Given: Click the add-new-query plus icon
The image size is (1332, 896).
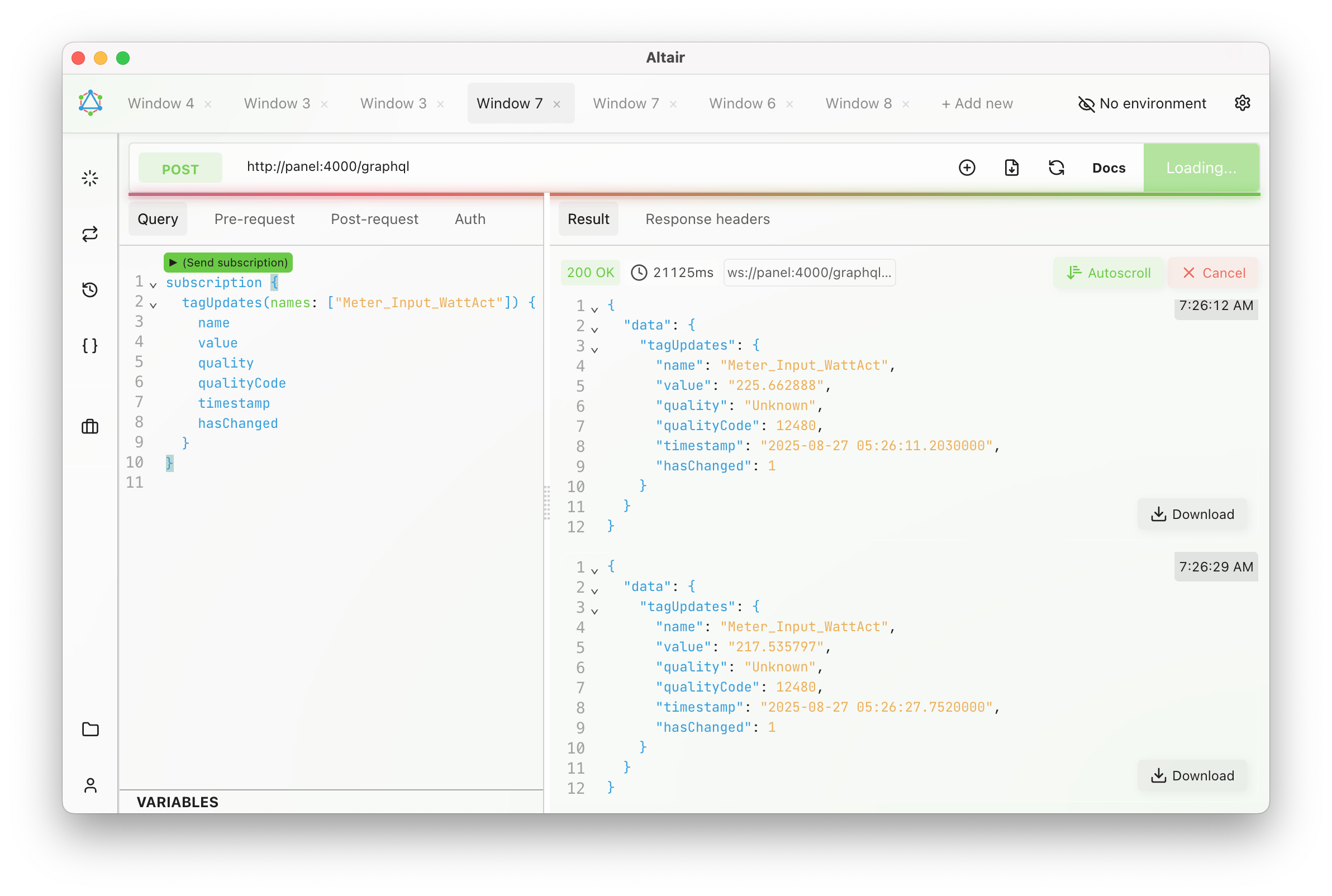Looking at the screenshot, I should click(x=967, y=168).
